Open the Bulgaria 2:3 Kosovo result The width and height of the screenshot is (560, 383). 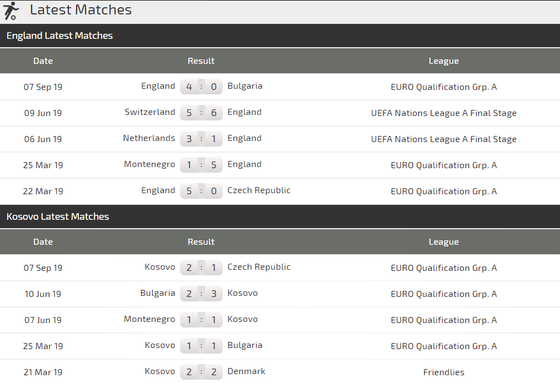[201, 293]
